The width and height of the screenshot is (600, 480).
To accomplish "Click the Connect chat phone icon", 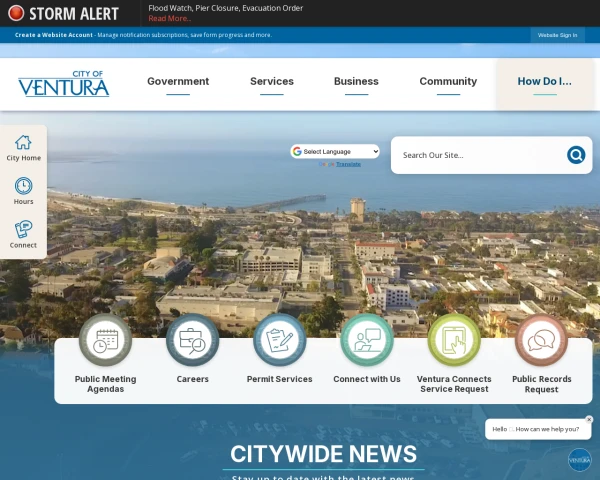I will click(x=23, y=229).
